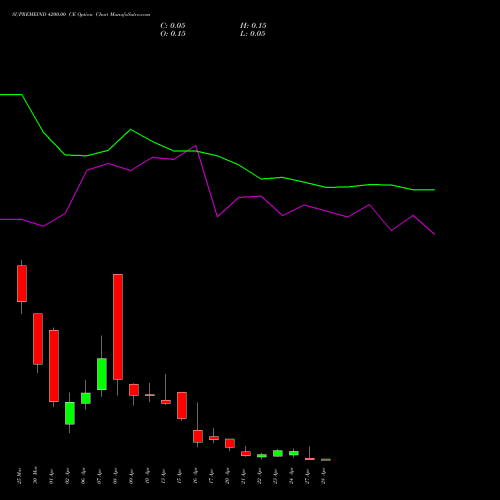
Task: Click the 10 Apr date label
Action: 147,476
